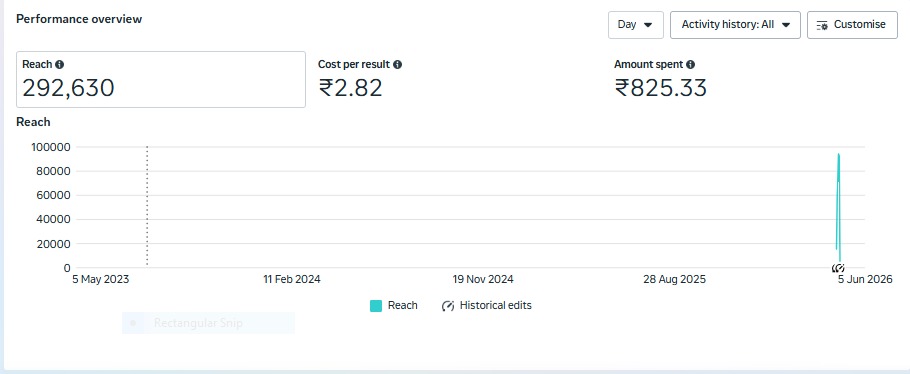Toggle the Reach legend colour swatch
The image size is (910, 374).
tap(376, 305)
